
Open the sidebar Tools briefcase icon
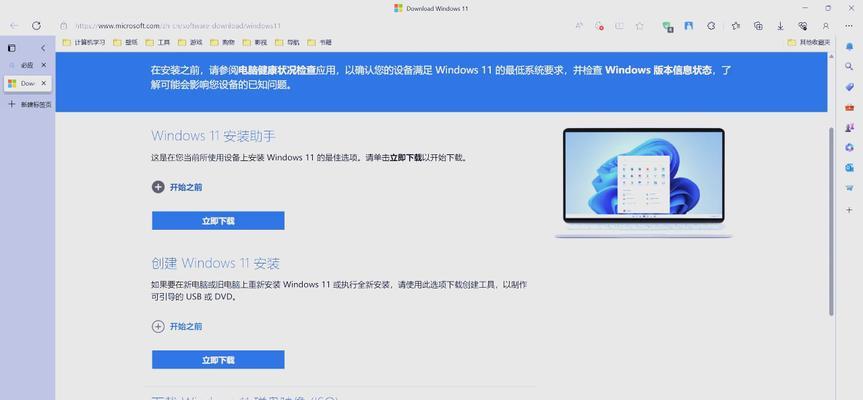coord(849,107)
